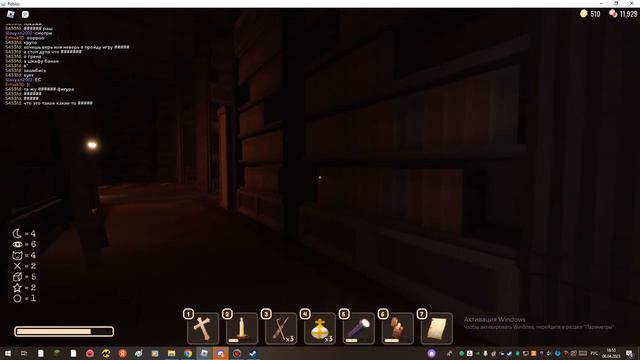Click the 510 coin amount

(595, 14)
